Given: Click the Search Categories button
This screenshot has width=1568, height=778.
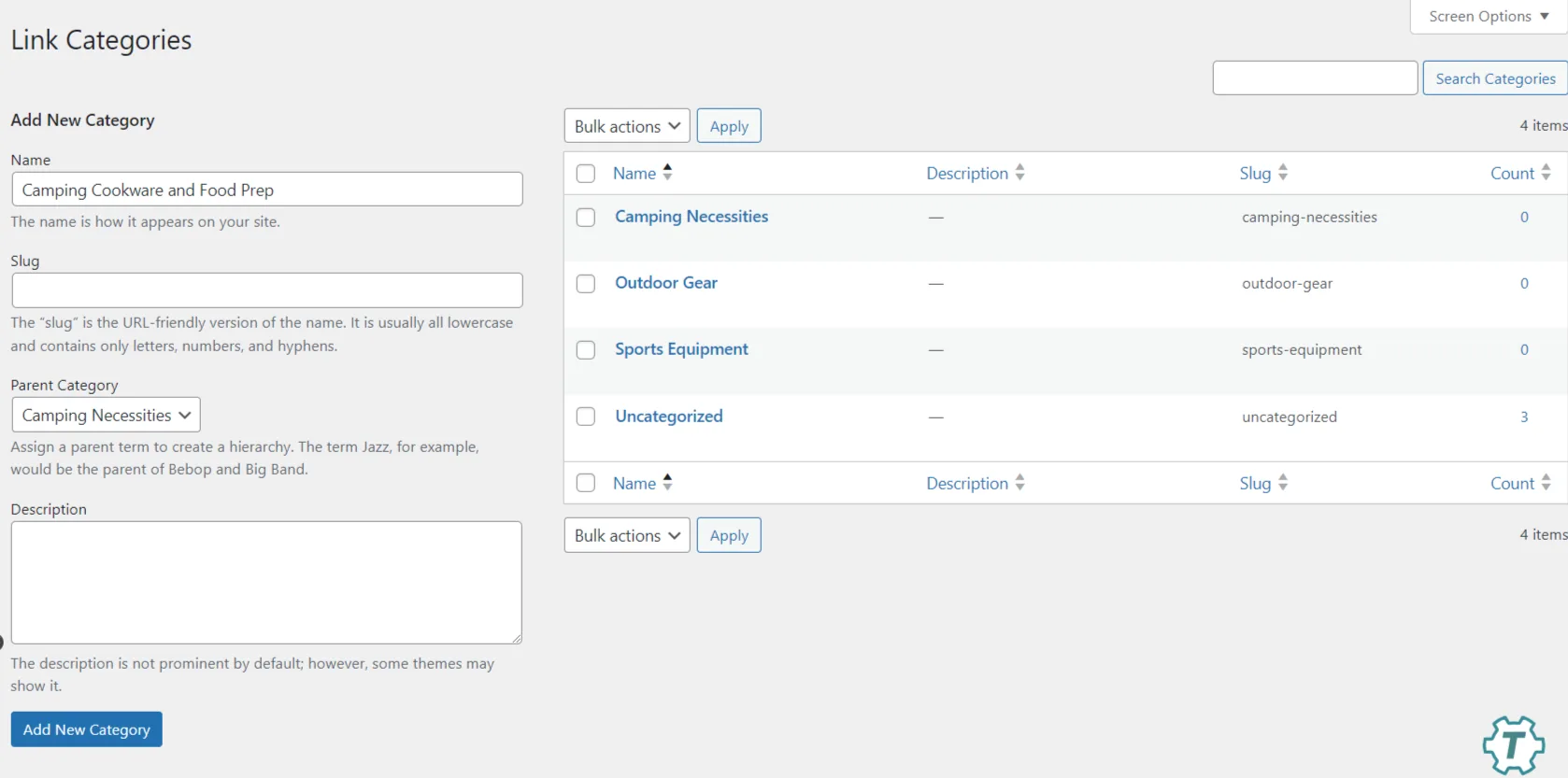Looking at the screenshot, I should pyautogui.click(x=1494, y=78).
